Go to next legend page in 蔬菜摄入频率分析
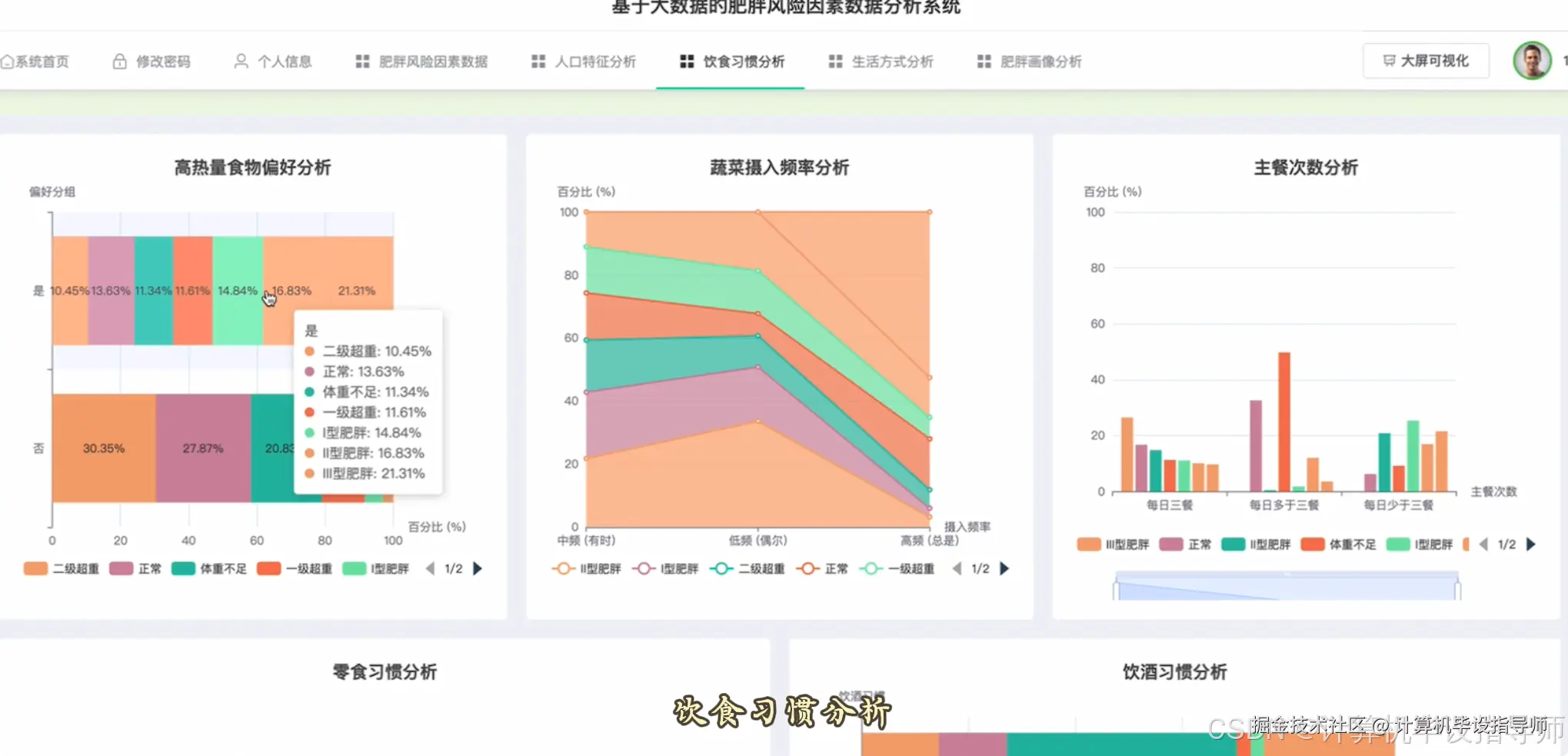This screenshot has height=756, width=1568. [1004, 568]
